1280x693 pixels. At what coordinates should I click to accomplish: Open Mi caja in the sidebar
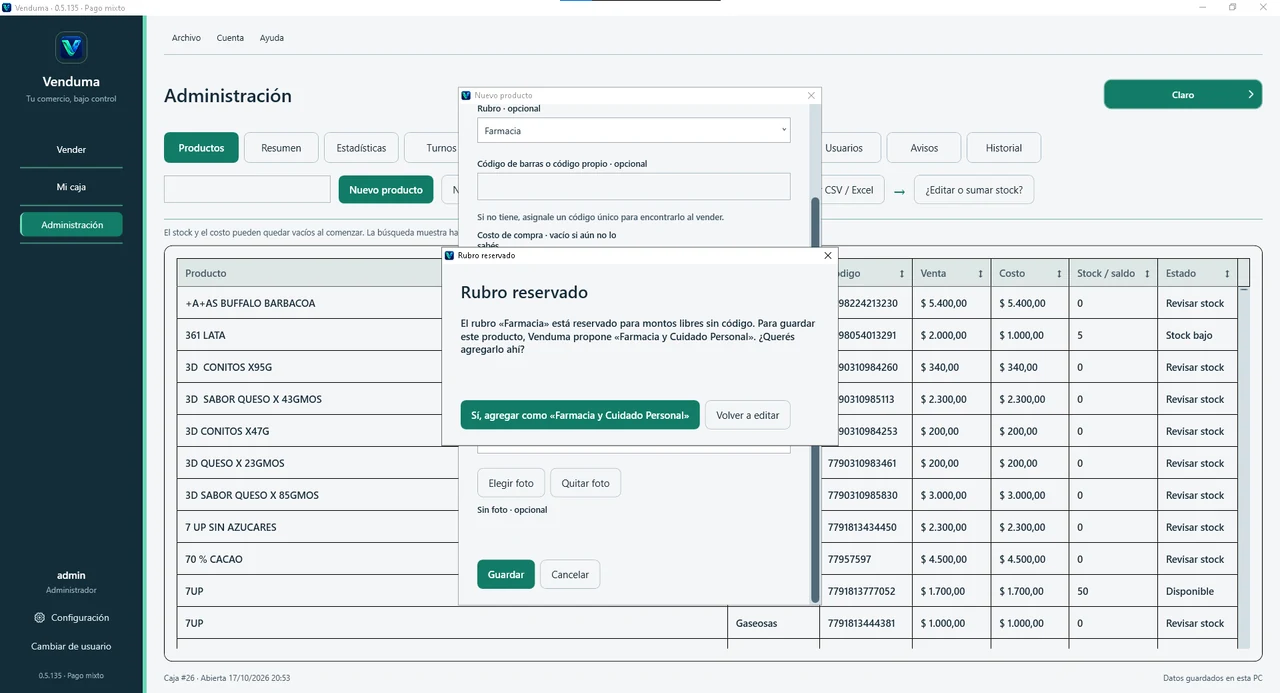click(x=71, y=187)
